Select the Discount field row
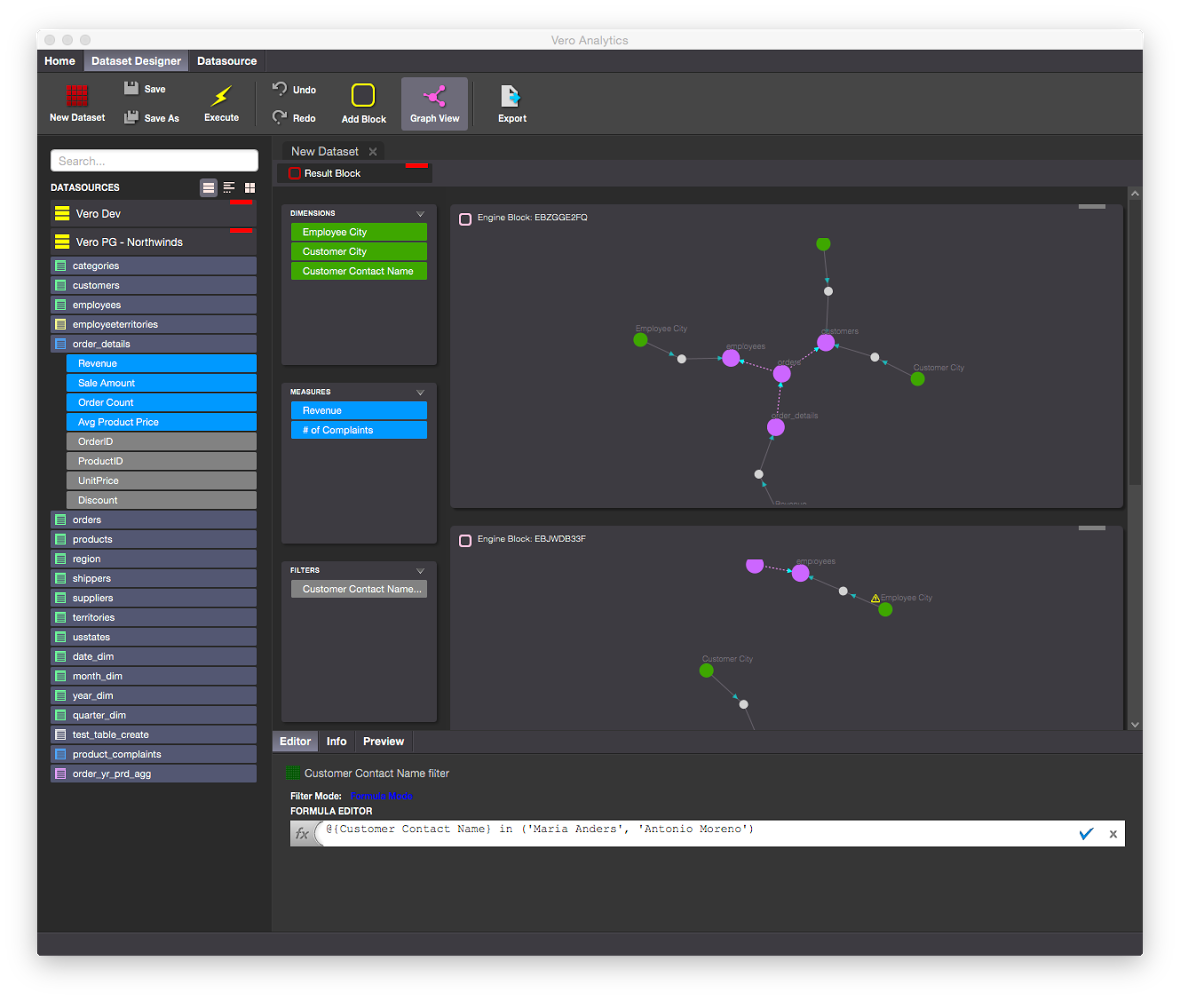The width and height of the screenshot is (1180, 1000). 162,500
